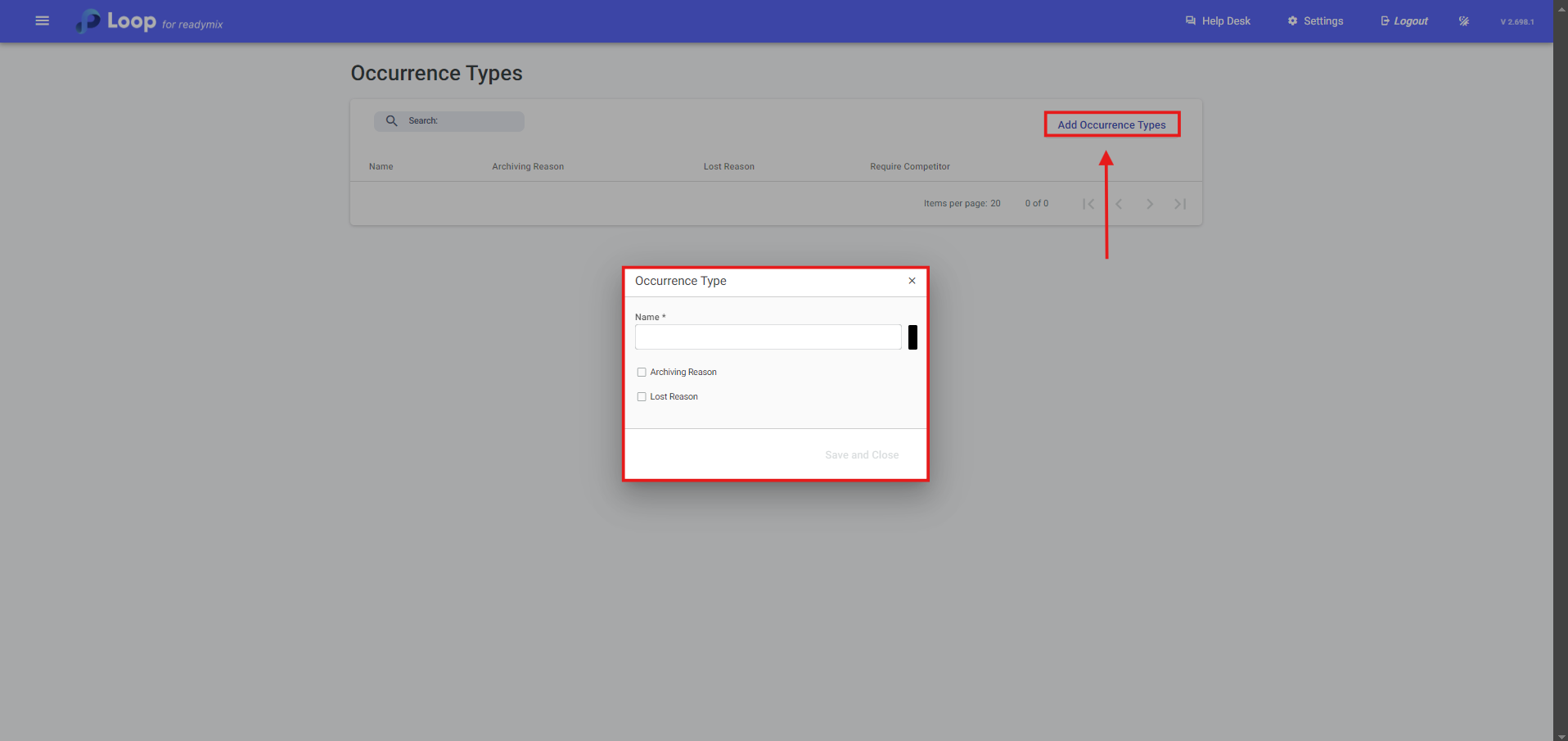
Task: Go to the previous page of results
Action: coord(1119,204)
